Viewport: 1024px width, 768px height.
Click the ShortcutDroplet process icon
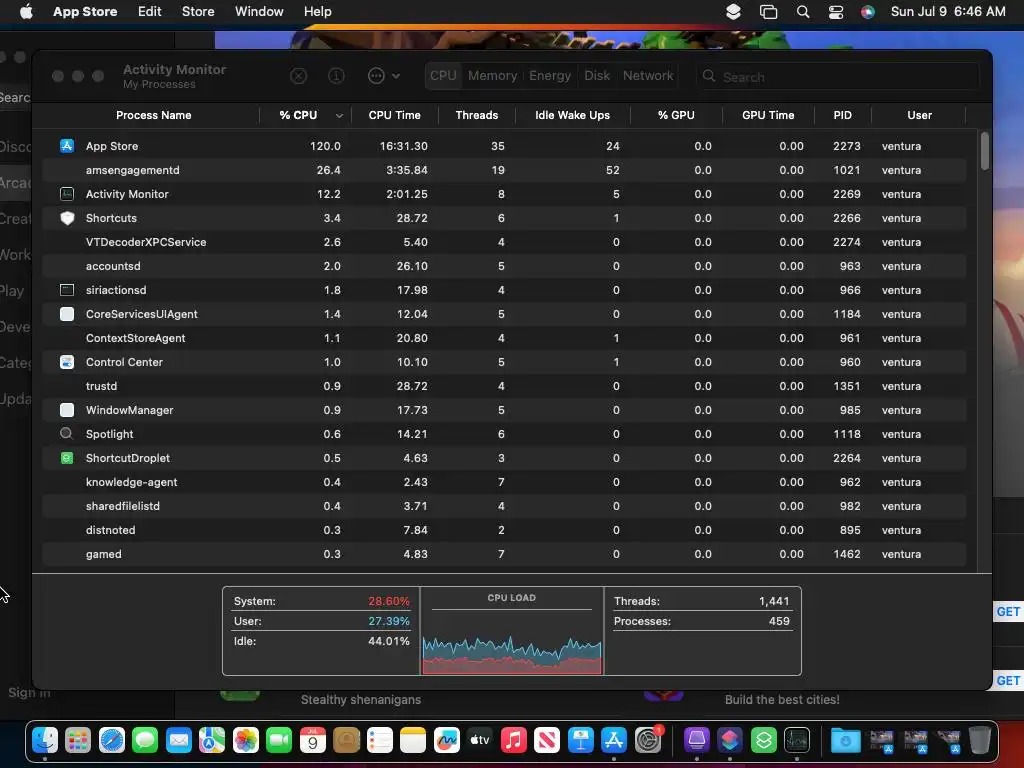(67, 458)
